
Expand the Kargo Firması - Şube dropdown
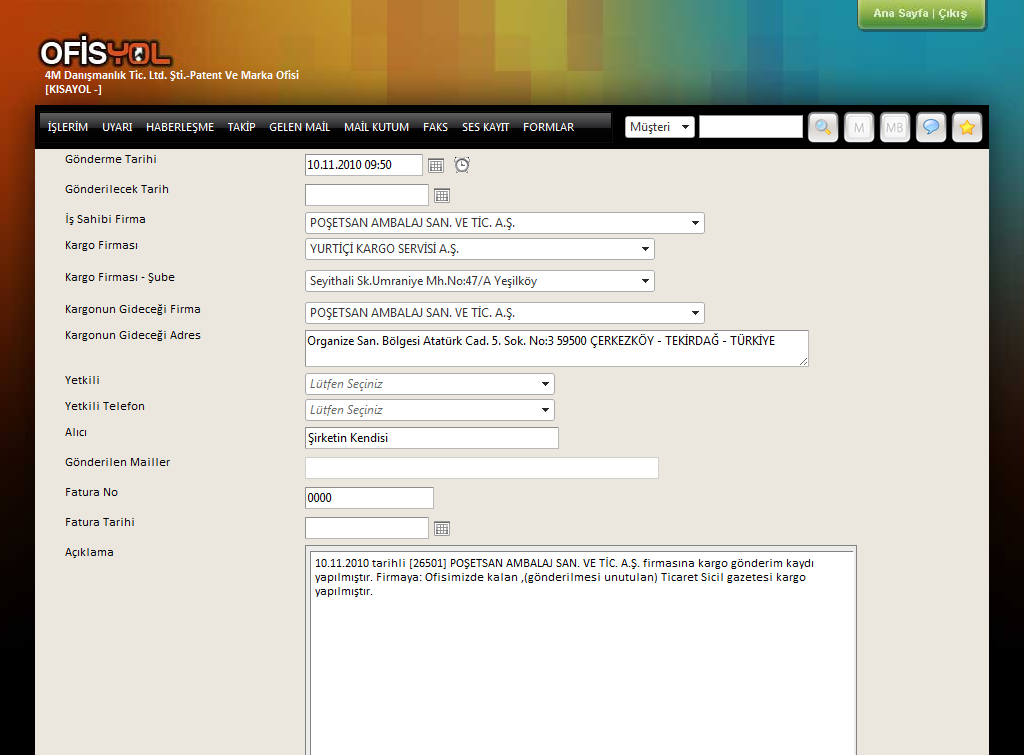click(x=480, y=281)
